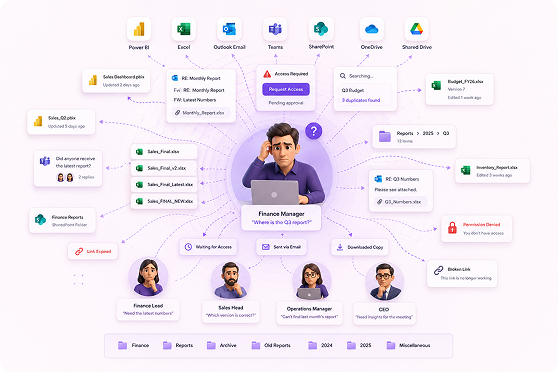Open the Monthly_Report.xlsx attachment
This screenshot has height=372, width=558.
[x=201, y=113]
